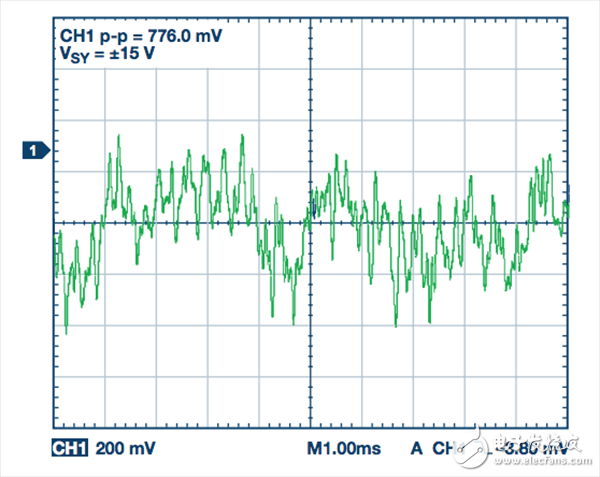Click the left end of center horizontal axis
Screen dimensions: 600x477
(x=53, y=223)
